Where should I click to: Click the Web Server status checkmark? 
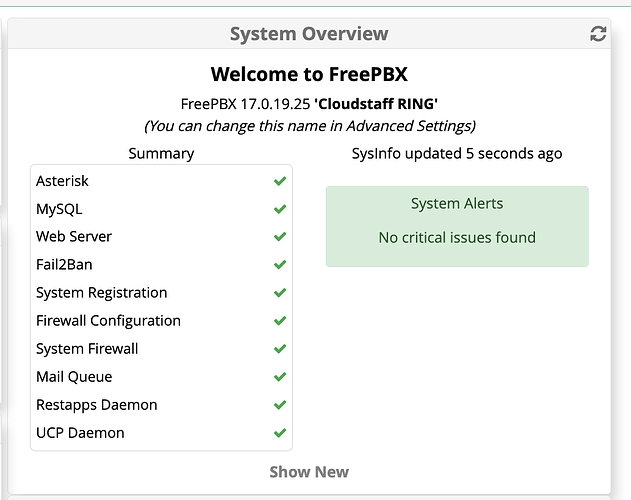point(280,236)
